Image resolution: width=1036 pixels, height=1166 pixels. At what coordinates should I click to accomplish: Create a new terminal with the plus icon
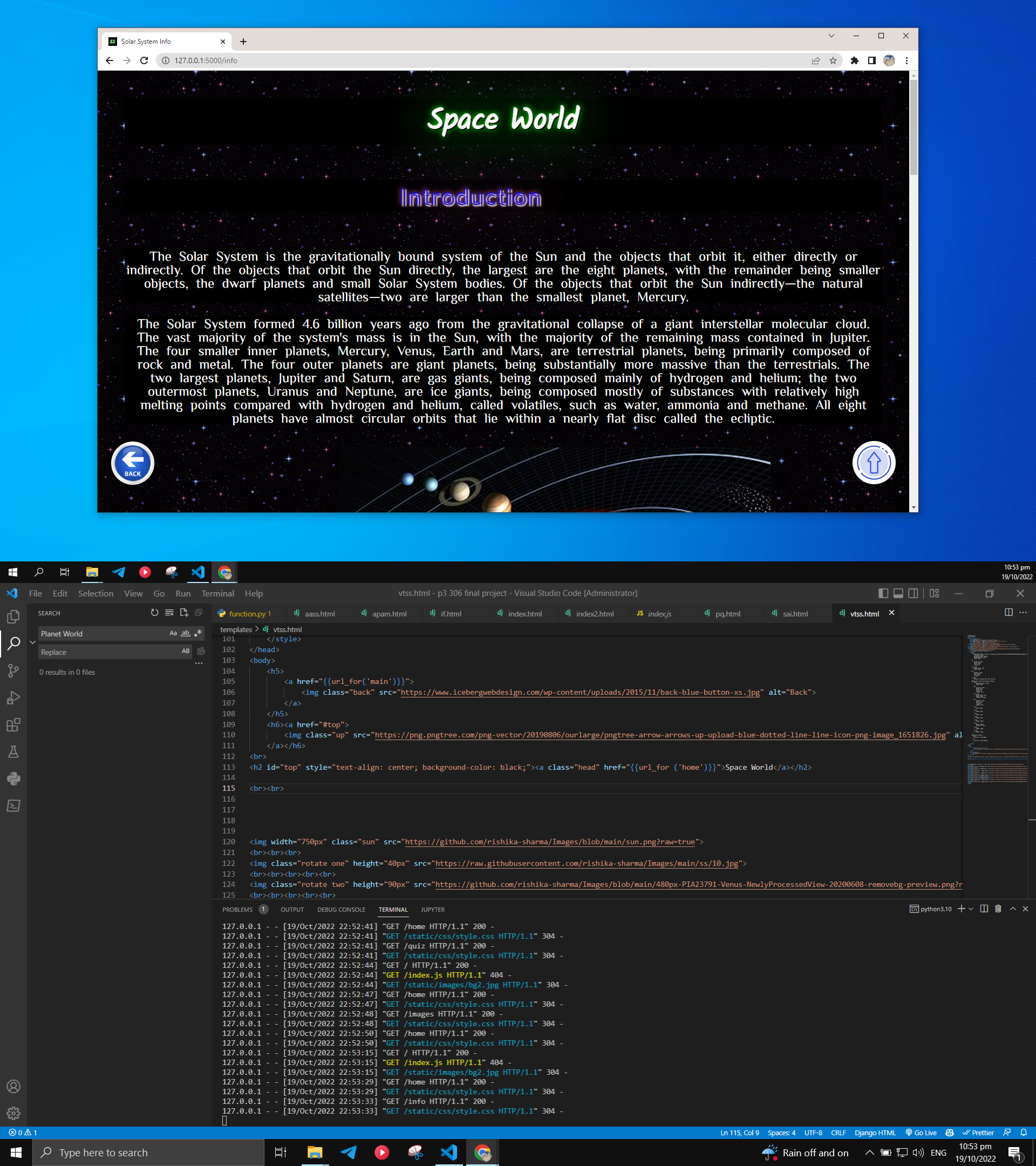click(962, 909)
